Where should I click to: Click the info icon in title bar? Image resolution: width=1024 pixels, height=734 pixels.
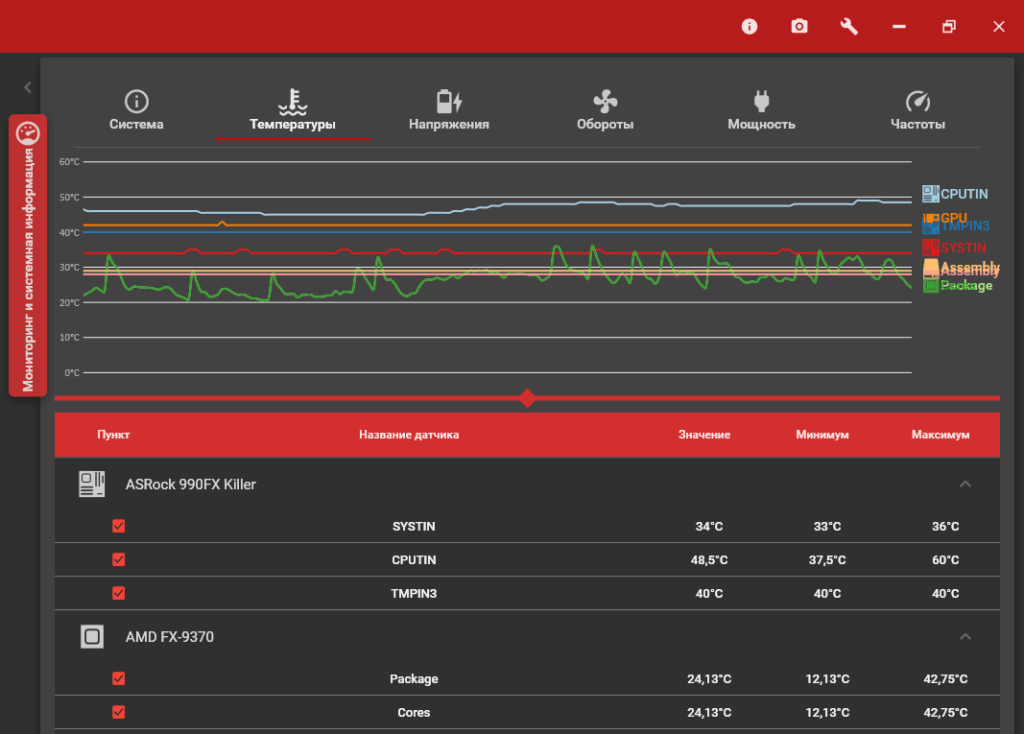coord(749,27)
